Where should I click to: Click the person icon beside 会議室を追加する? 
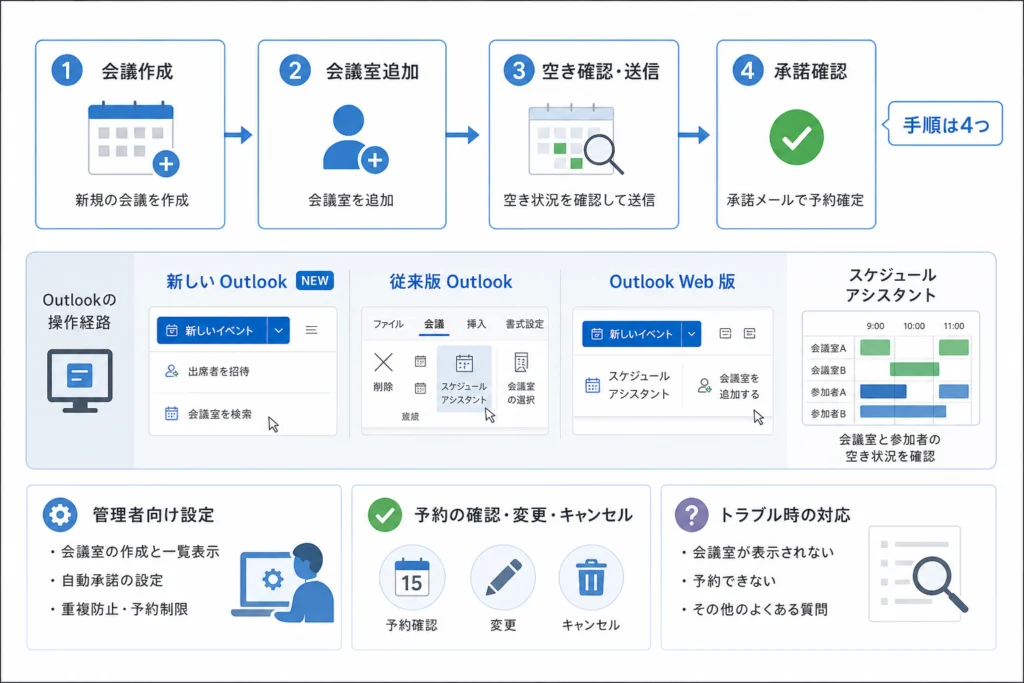point(704,385)
